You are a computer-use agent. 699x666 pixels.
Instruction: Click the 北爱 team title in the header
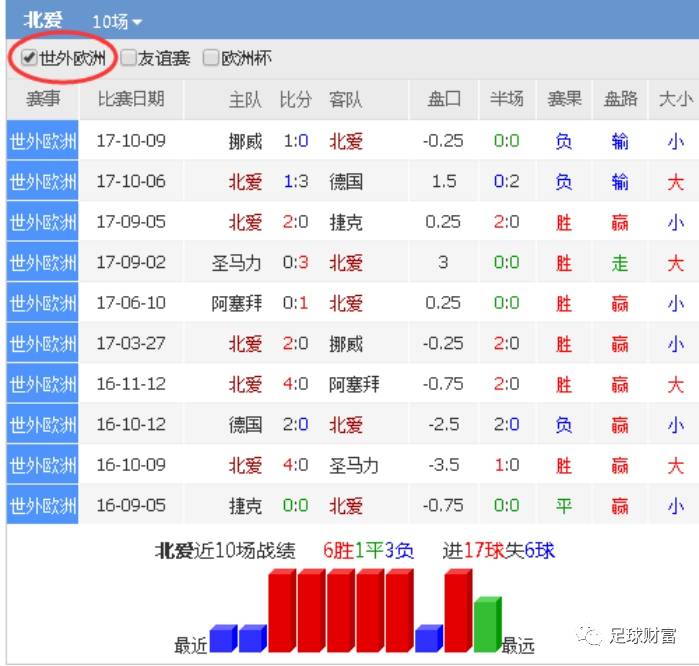coord(43,21)
